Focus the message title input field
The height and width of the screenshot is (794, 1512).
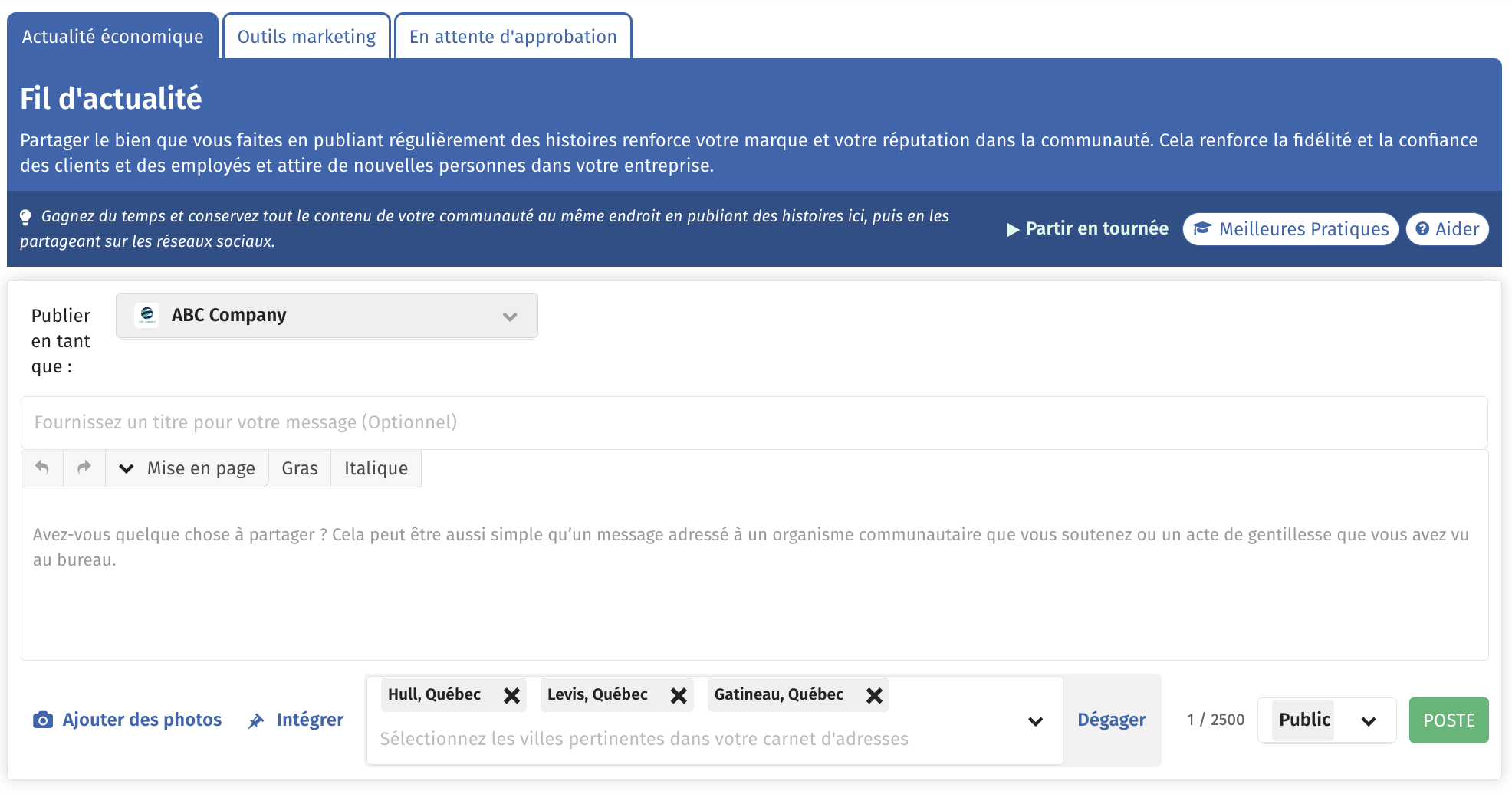coord(754,422)
